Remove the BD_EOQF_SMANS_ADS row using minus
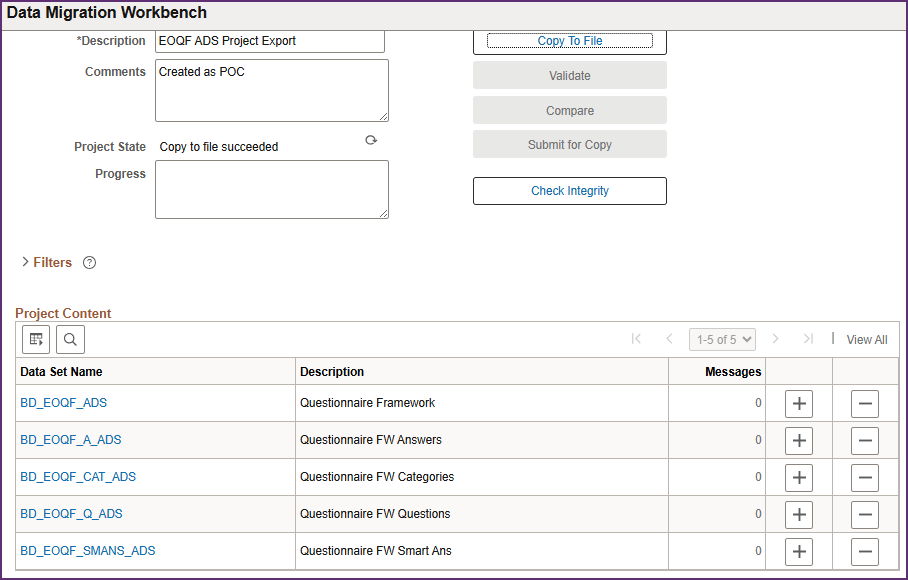 [865, 552]
